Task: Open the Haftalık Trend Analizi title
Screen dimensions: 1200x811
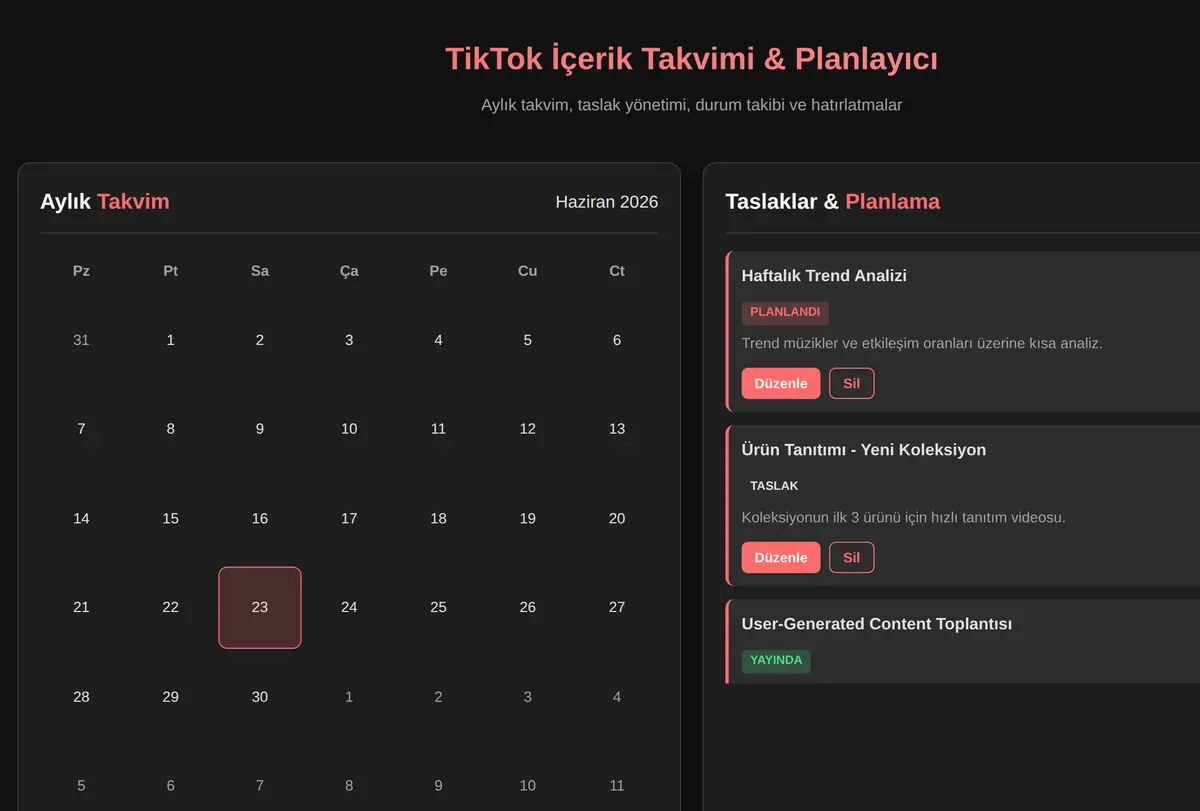Action: [824, 276]
